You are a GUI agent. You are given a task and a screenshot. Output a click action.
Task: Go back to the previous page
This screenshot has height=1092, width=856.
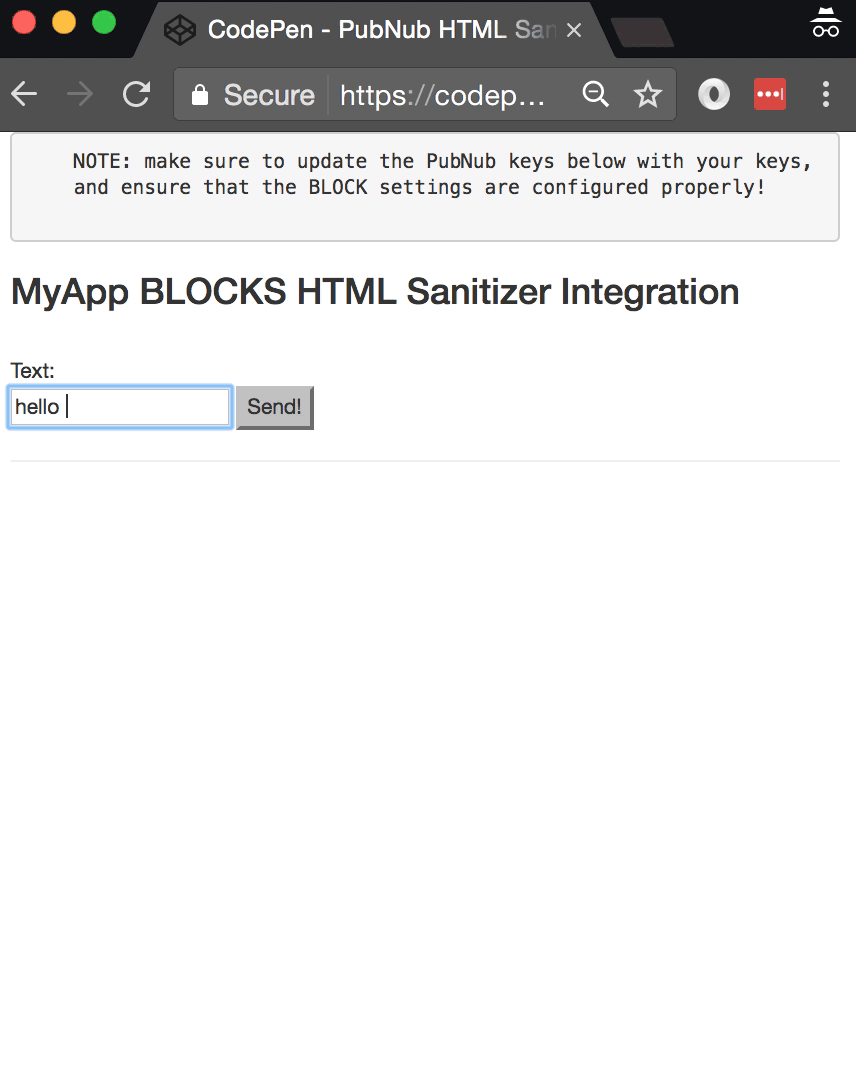point(24,95)
